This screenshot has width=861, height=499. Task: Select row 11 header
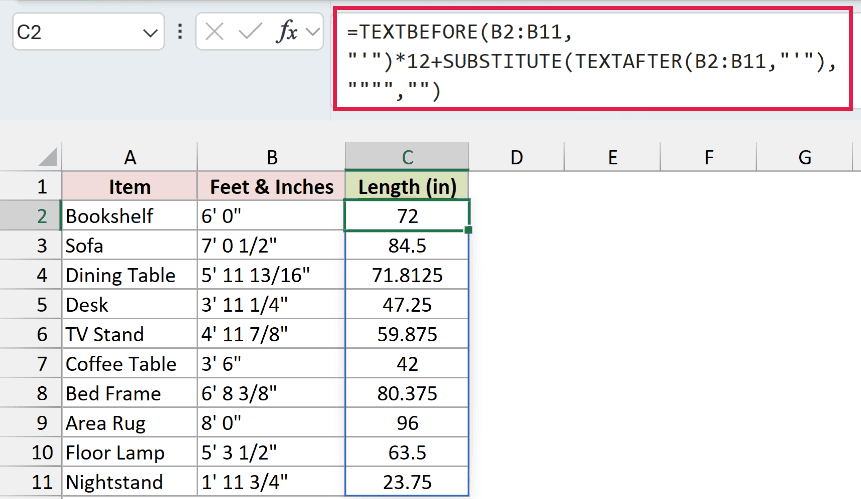tap(31, 482)
